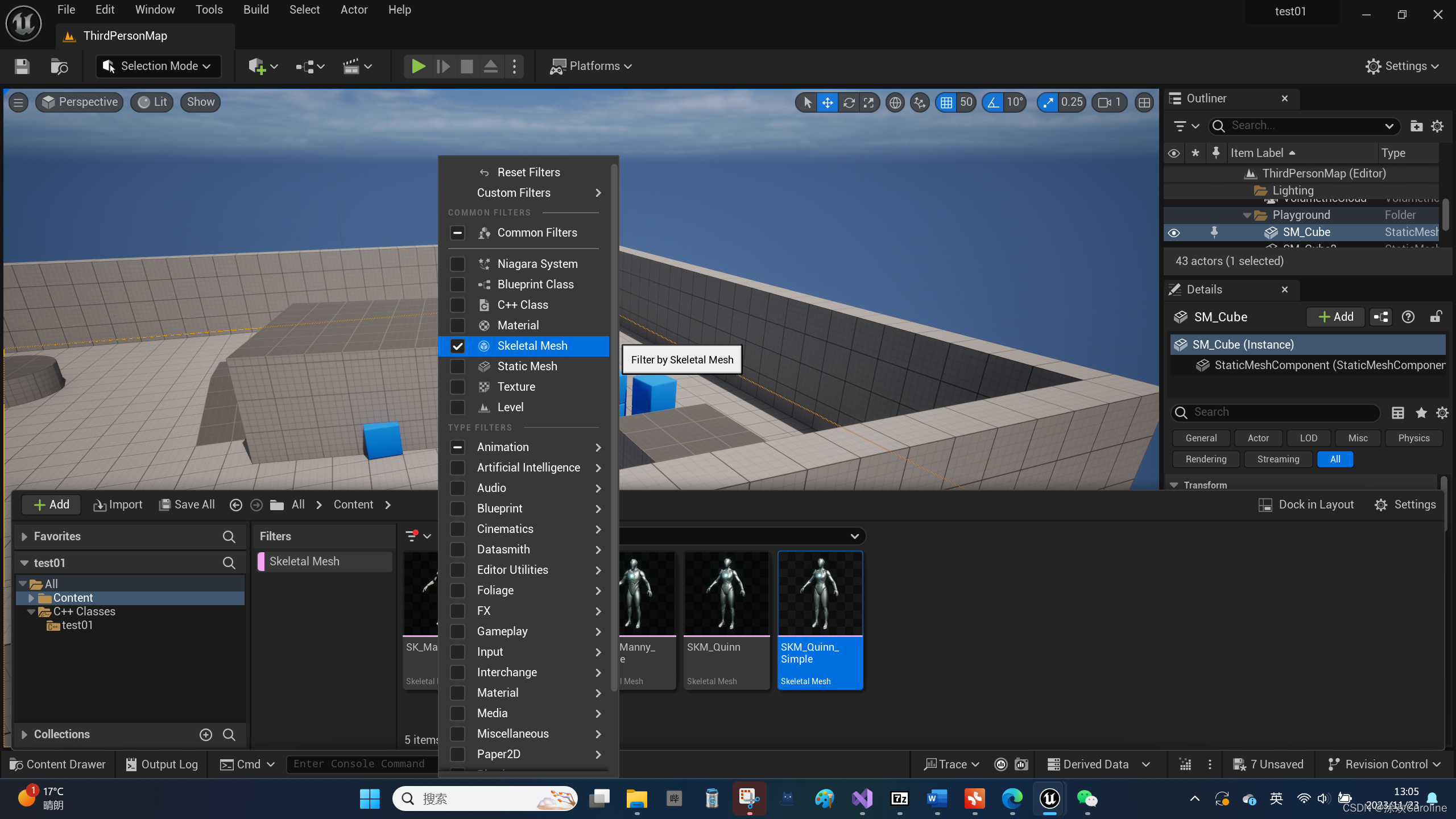Uncheck the Skeletal Mesh filter checkbox
This screenshot has width=1456, height=819.
pos(457,346)
